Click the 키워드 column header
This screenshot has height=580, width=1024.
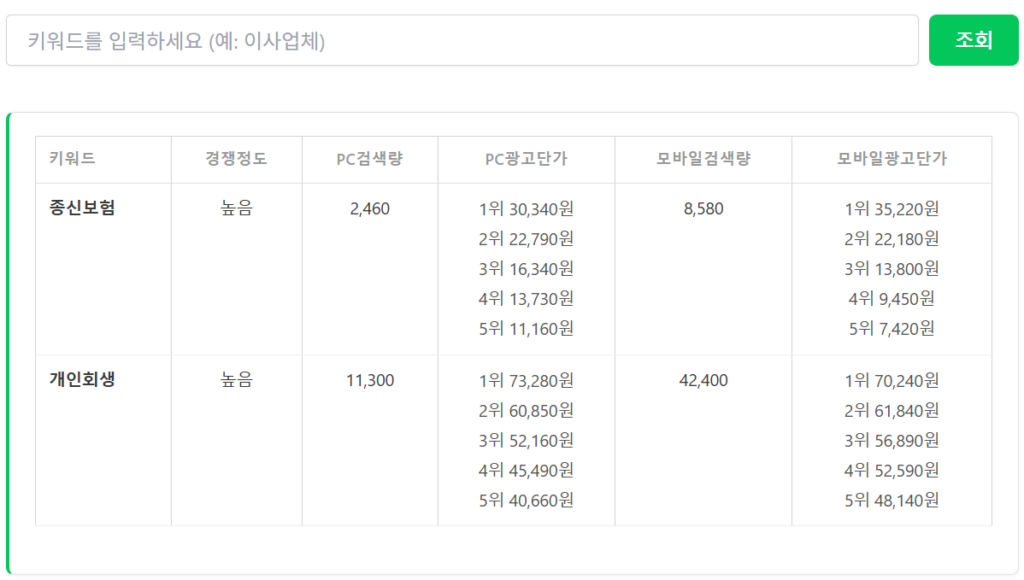pos(72,158)
